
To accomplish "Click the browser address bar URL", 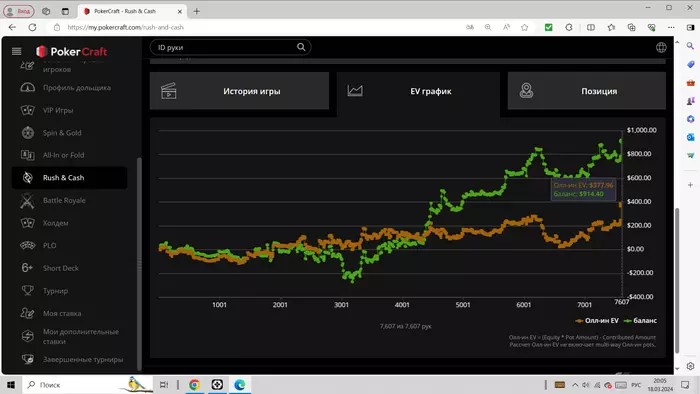I will click(x=125, y=27).
